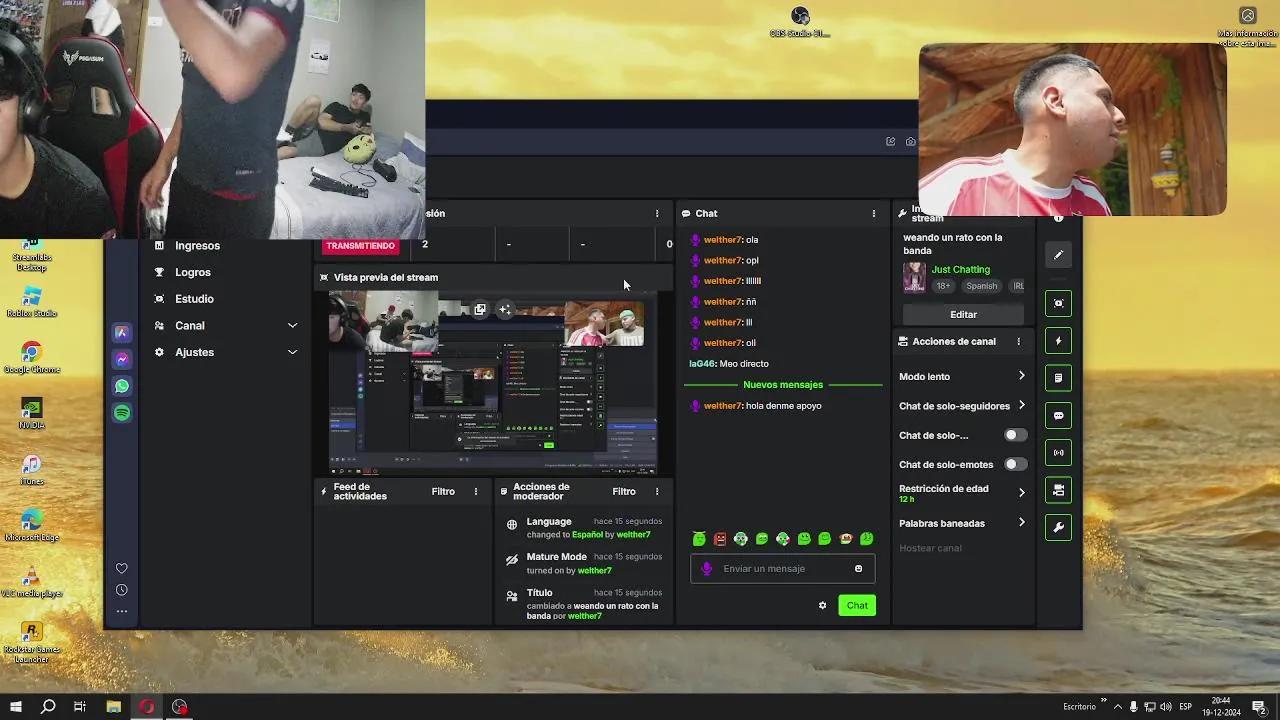1280x720 pixels.
Task: Click the raid signal quick action icon
Action: pos(1058,452)
